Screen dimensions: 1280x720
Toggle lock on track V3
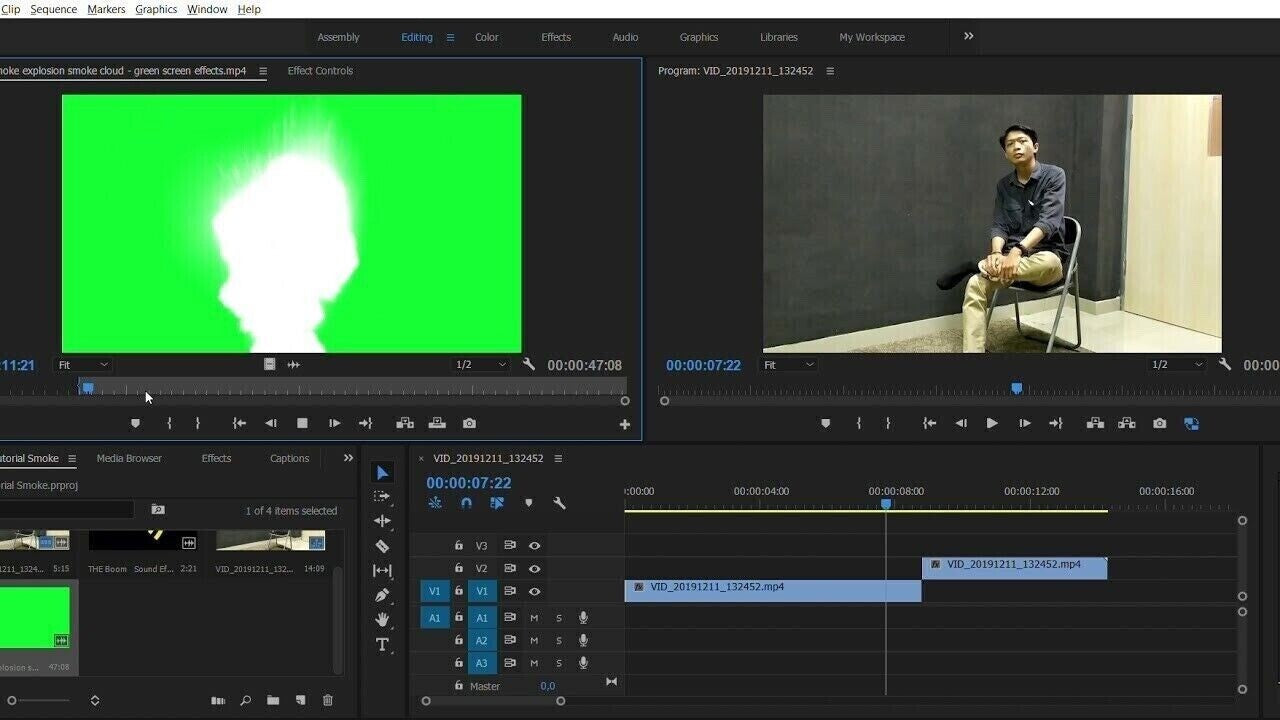459,546
